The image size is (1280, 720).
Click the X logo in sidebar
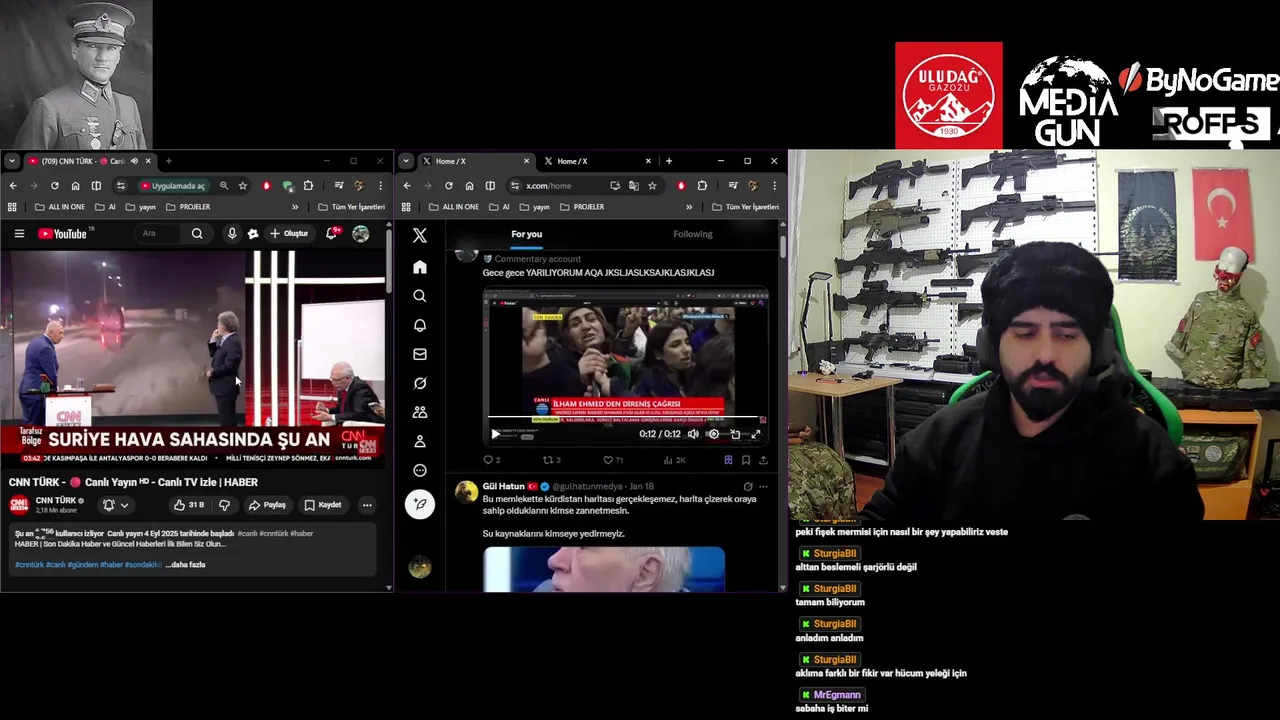pos(420,235)
